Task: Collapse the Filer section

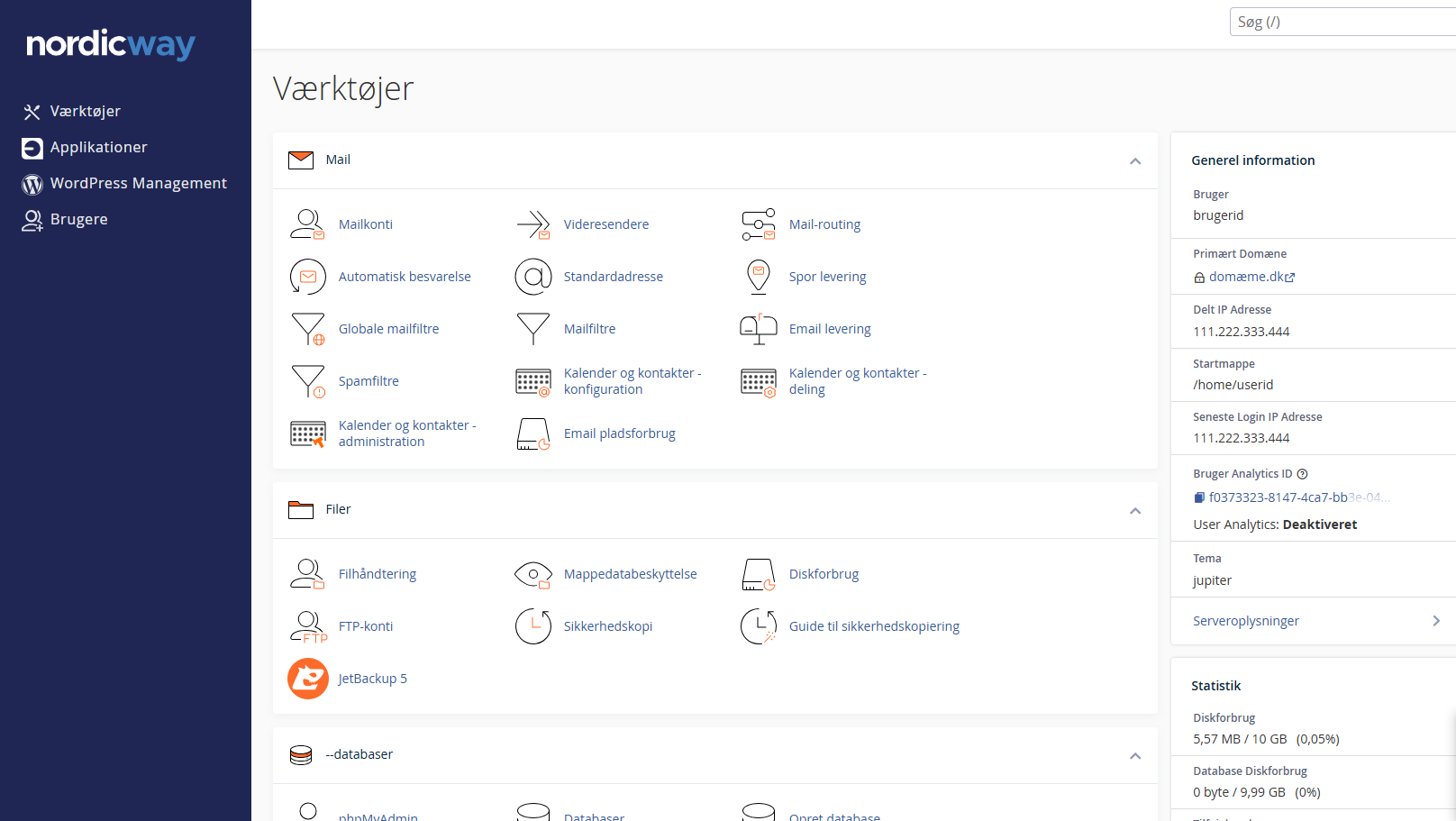Action: 1134,511
